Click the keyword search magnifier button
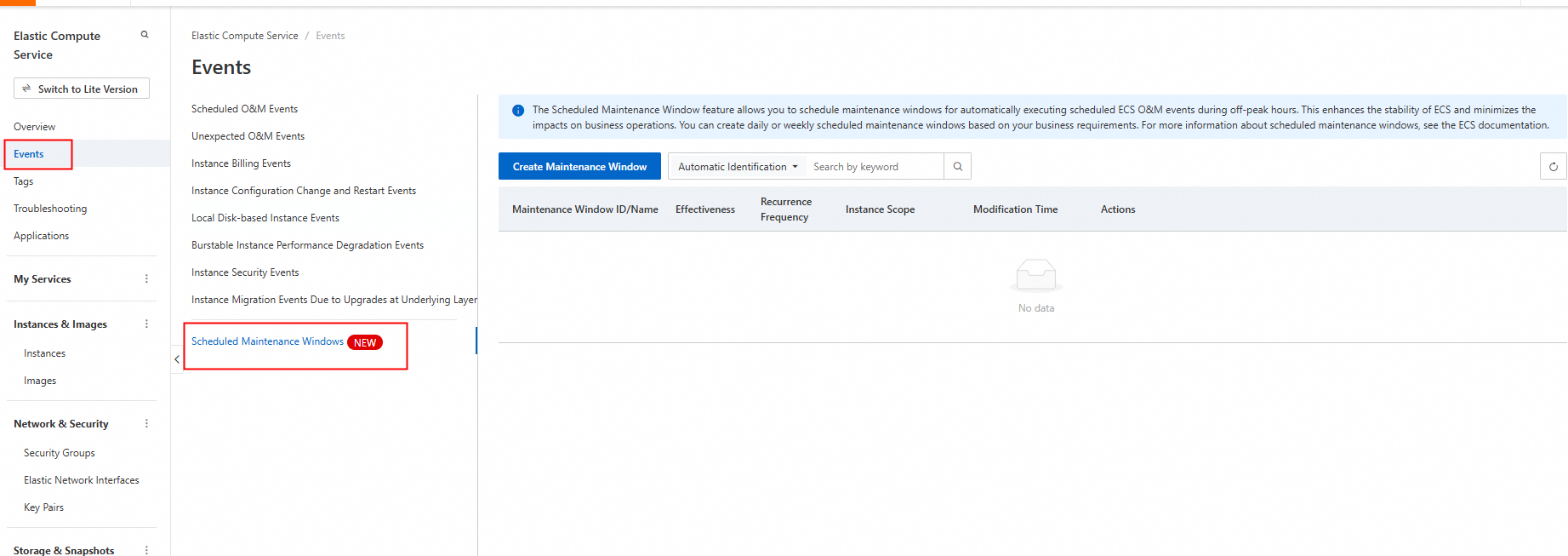The width and height of the screenshot is (1568, 556). click(x=957, y=167)
